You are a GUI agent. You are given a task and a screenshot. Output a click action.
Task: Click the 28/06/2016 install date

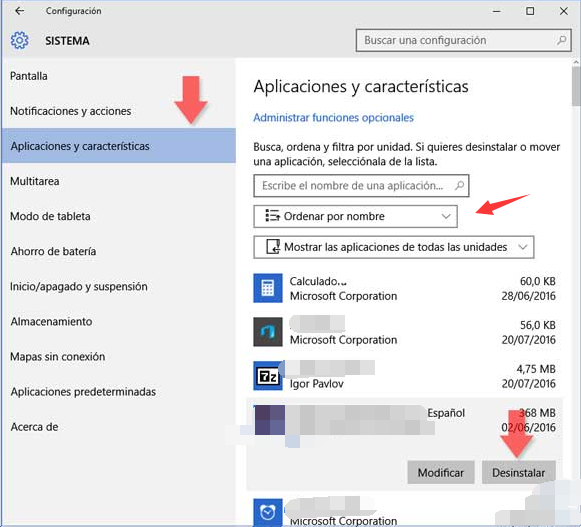(529, 296)
